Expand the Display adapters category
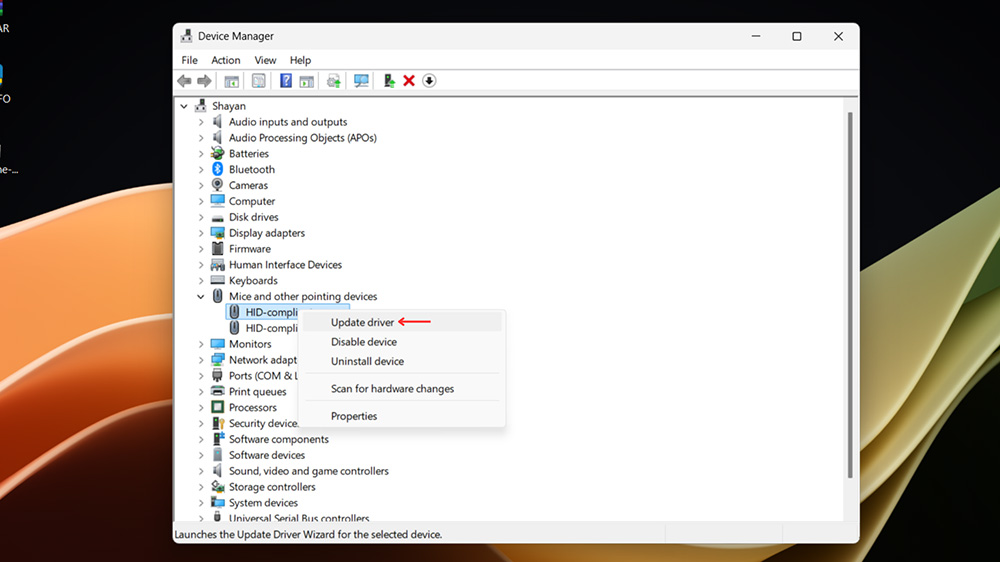Viewport: 1000px width, 562px height. (201, 233)
